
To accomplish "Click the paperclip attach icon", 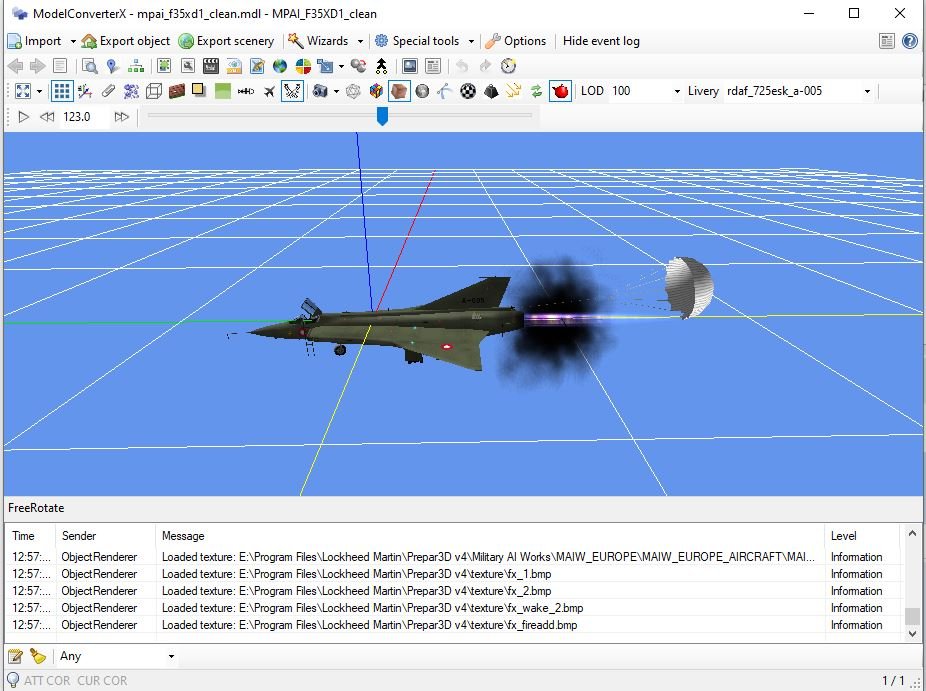I will (x=108, y=91).
